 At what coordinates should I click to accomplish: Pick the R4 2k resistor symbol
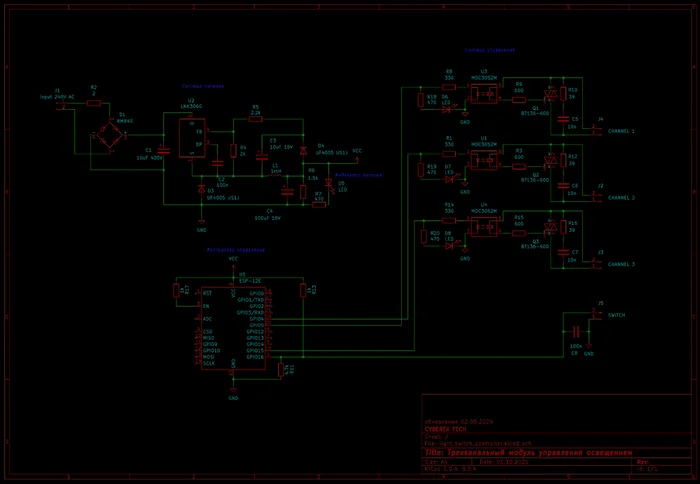click(233, 151)
